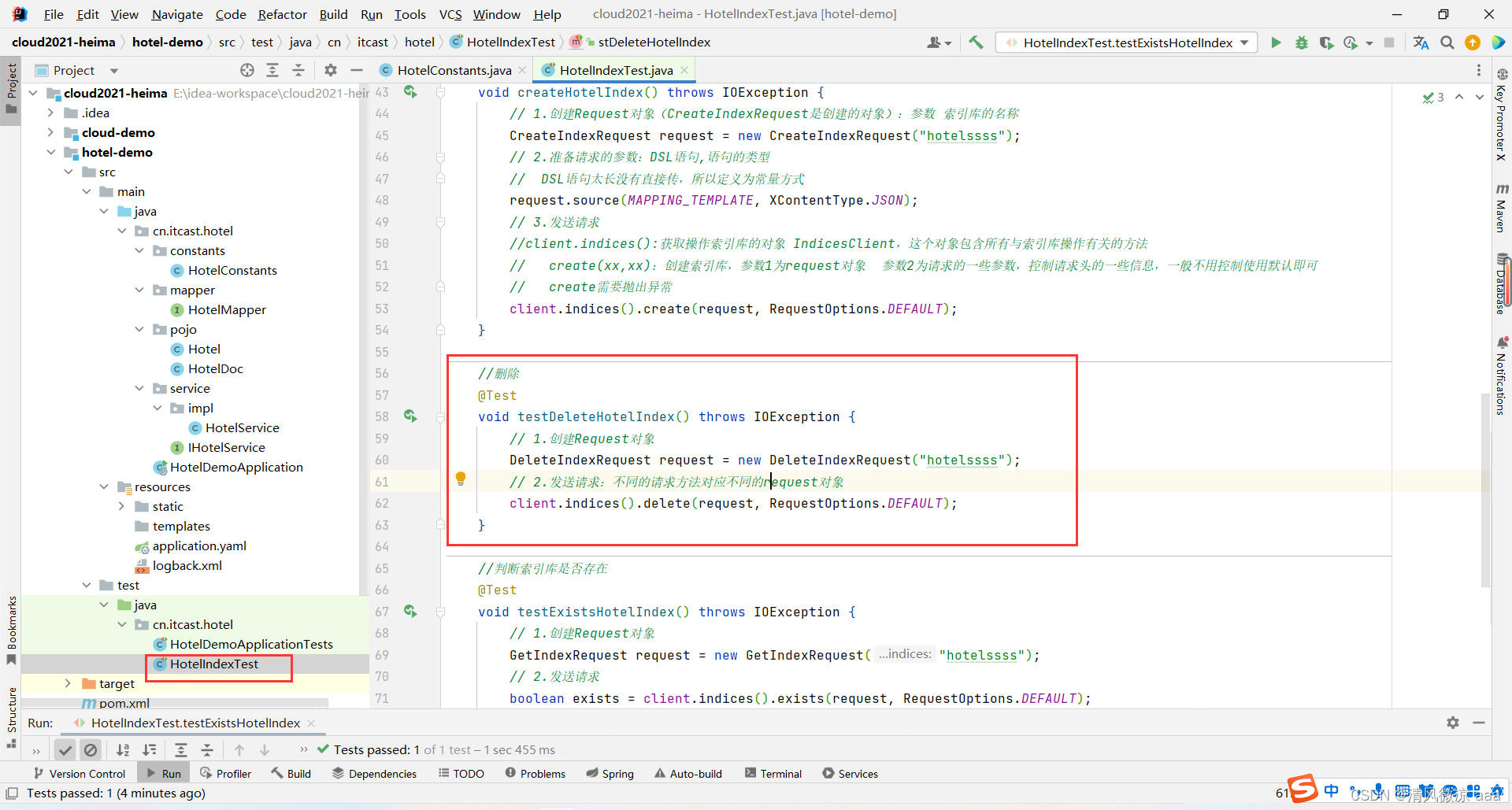The height and width of the screenshot is (810, 1512).
Task: Click inspection widget showing 3 warnings
Action: pos(1433,97)
